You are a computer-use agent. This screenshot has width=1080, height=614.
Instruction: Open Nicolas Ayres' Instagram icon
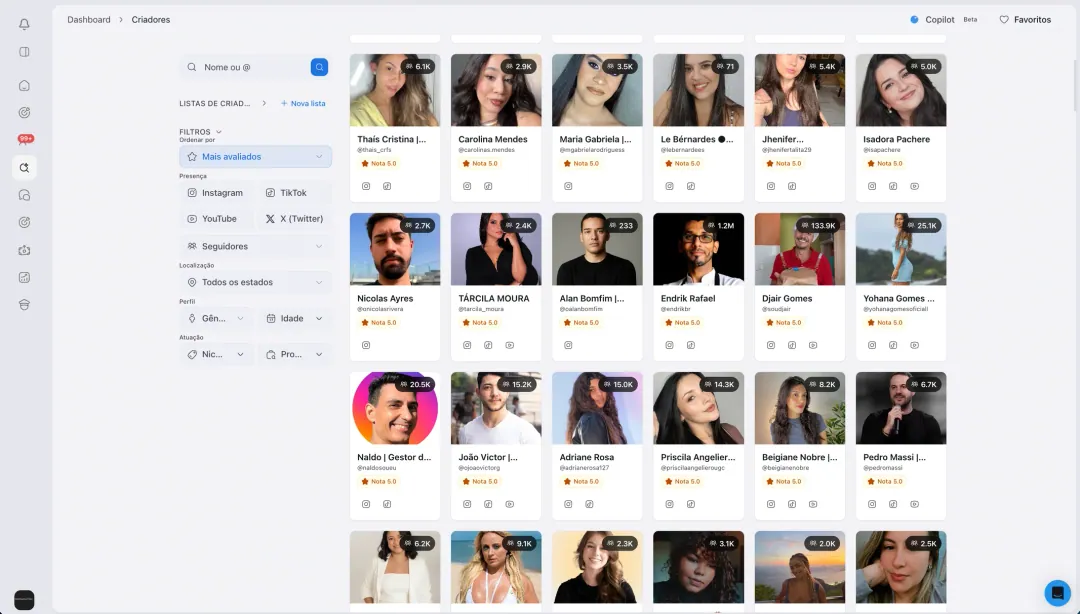366,345
